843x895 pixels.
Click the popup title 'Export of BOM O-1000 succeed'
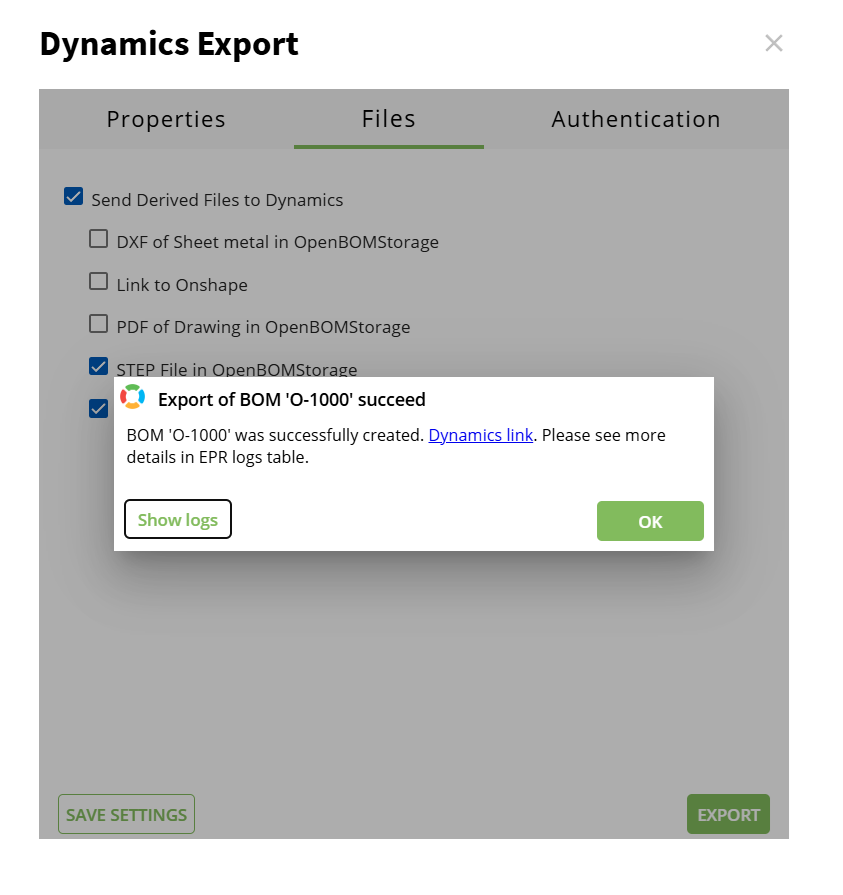pos(291,400)
